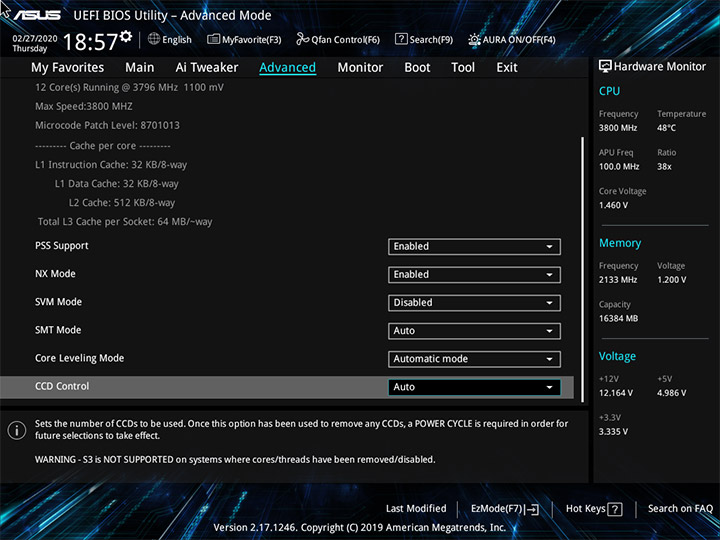Click MyFavorite(F3) label
Screen dimensions: 720x540
[x=252, y=39]
